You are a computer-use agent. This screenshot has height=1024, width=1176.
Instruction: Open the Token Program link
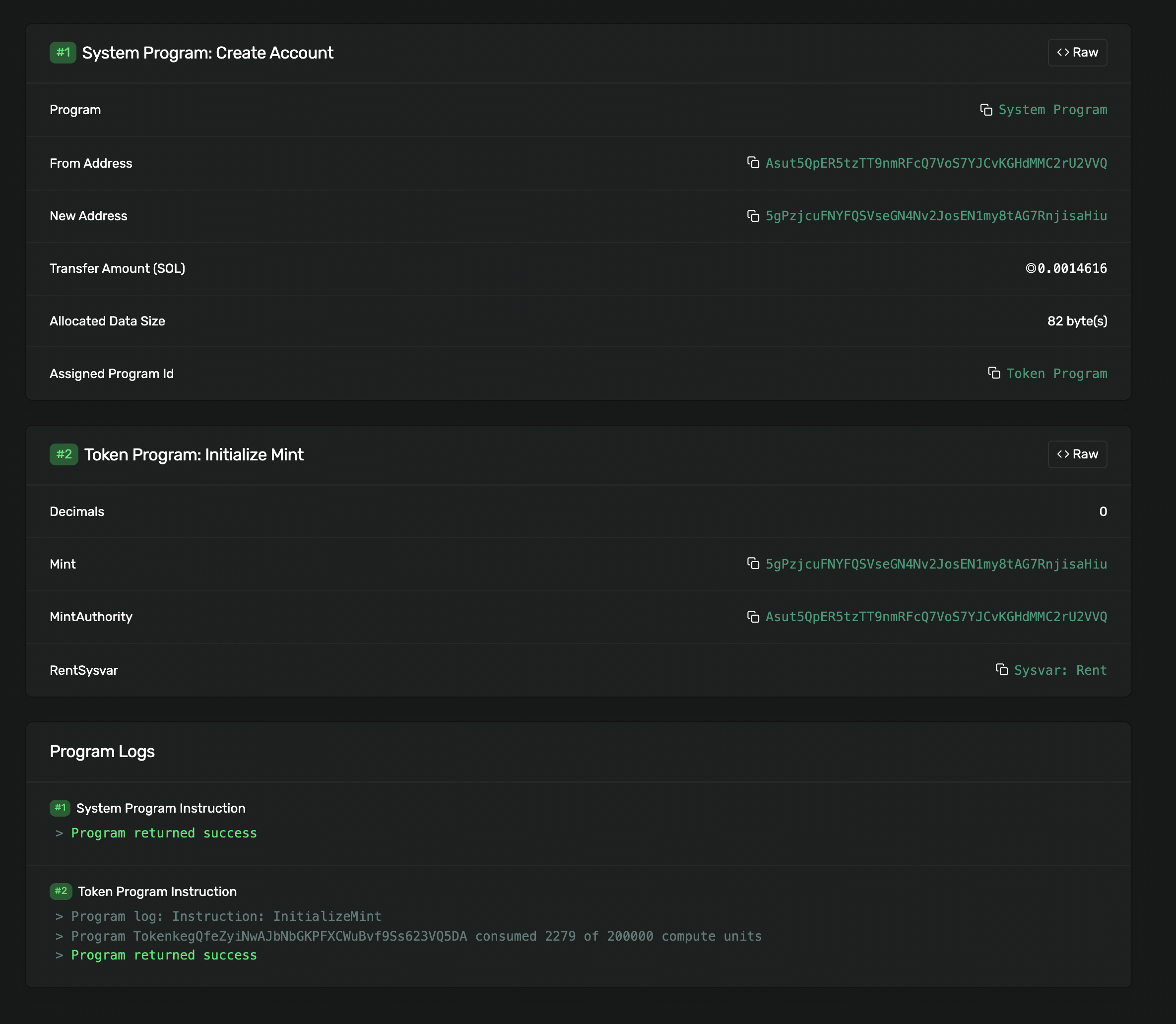pyautogui.click(x=1056, y=374)
